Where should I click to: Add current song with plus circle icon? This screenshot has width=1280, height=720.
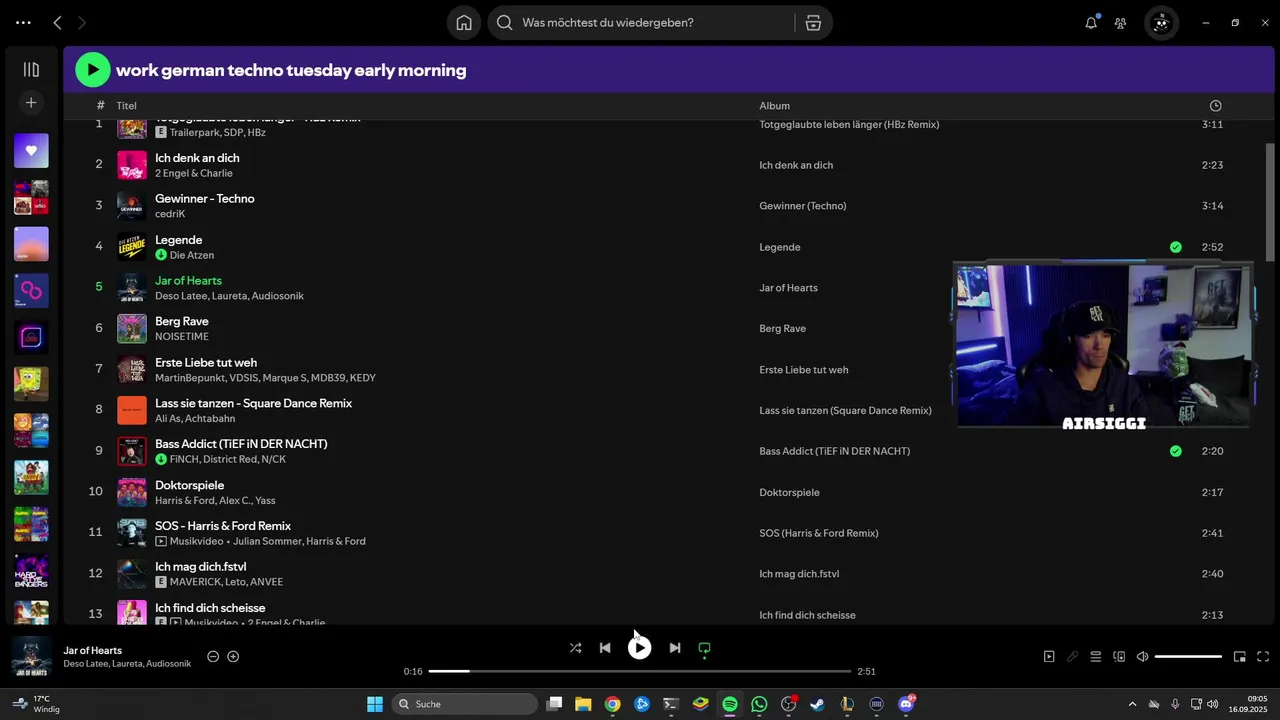pyautogui.click(x=233, y=656)
